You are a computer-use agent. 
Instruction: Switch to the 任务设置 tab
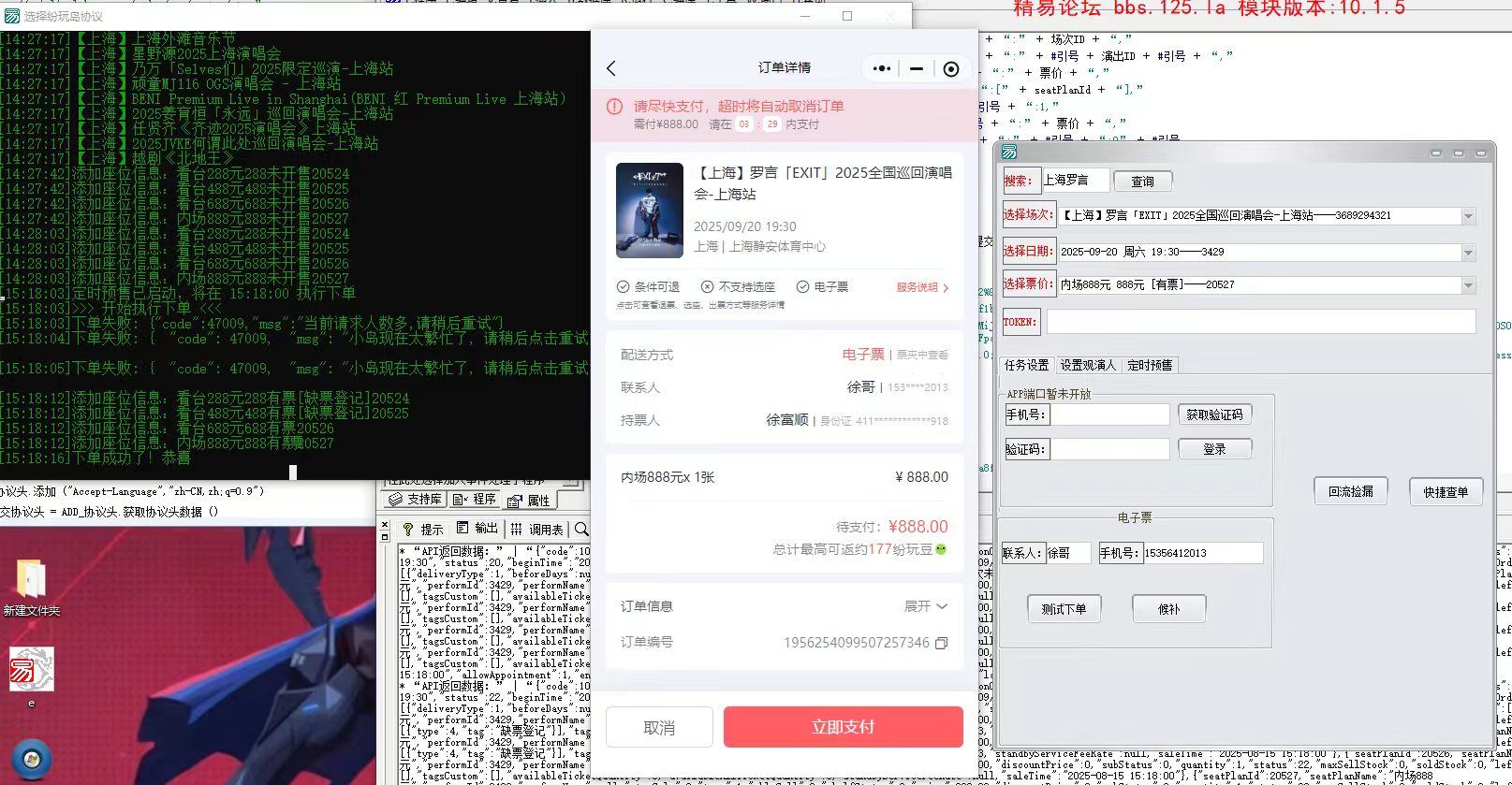point(1027,365)
